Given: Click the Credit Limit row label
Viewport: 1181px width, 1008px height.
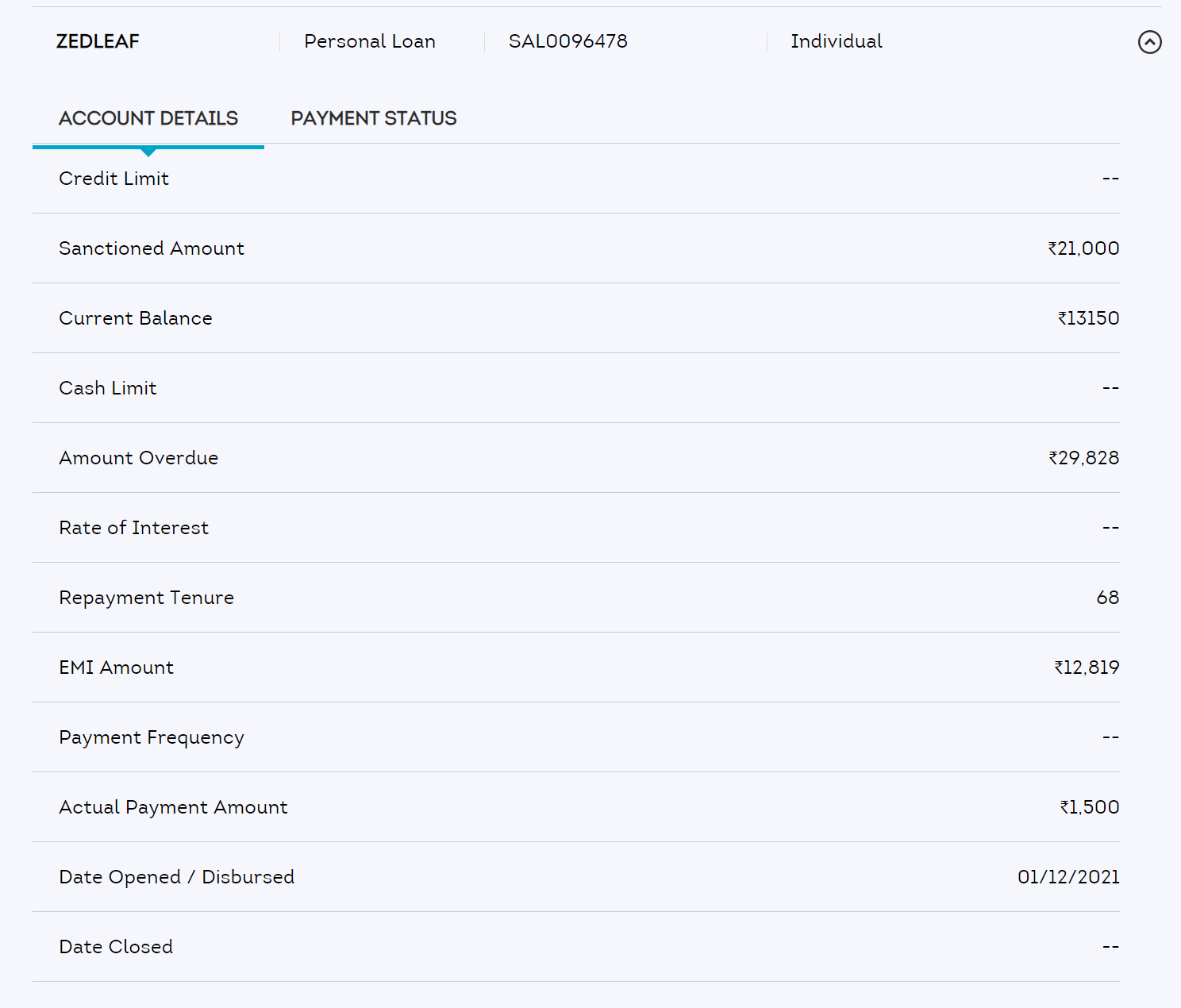Looking at the screenshot, I should (113, 179).
